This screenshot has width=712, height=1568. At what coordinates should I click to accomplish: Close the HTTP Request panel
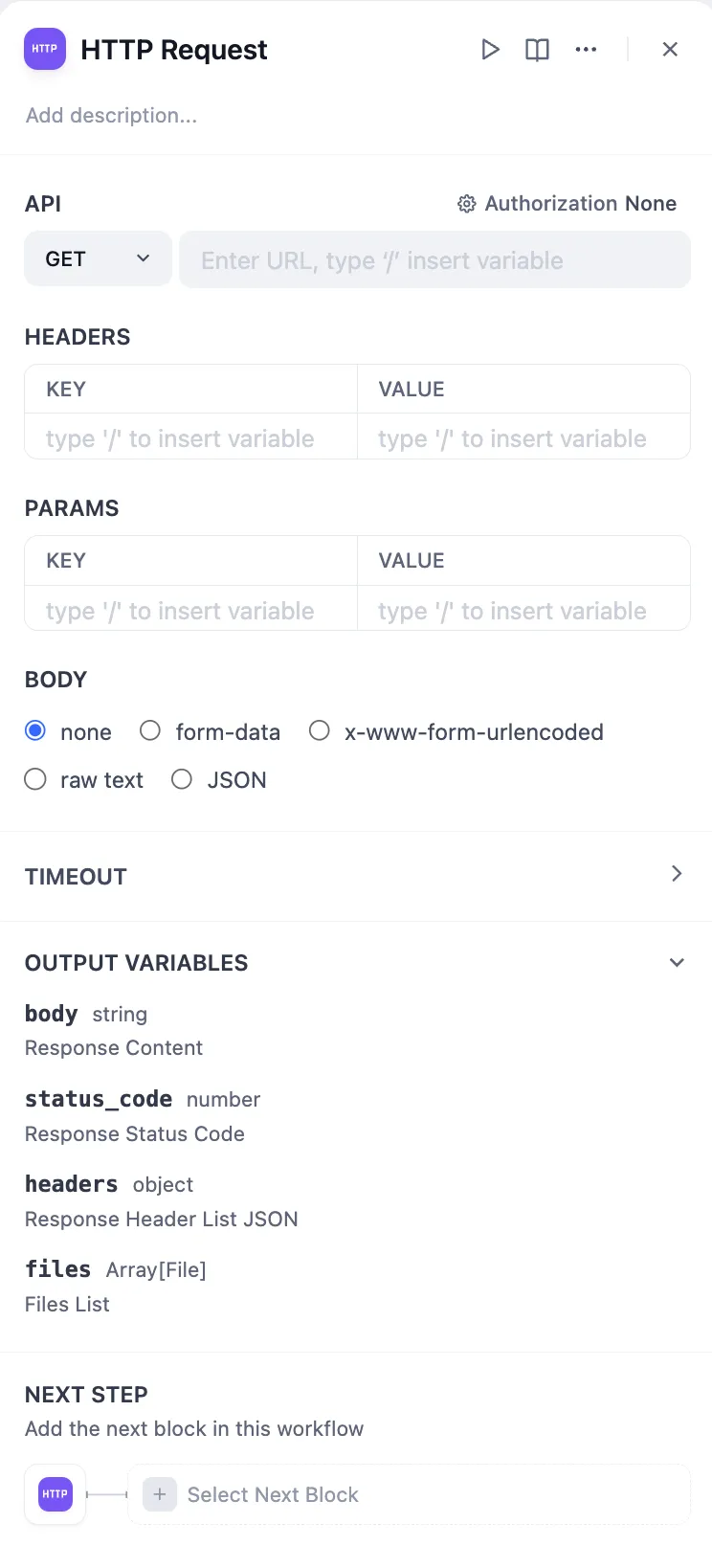coord(670,50)
